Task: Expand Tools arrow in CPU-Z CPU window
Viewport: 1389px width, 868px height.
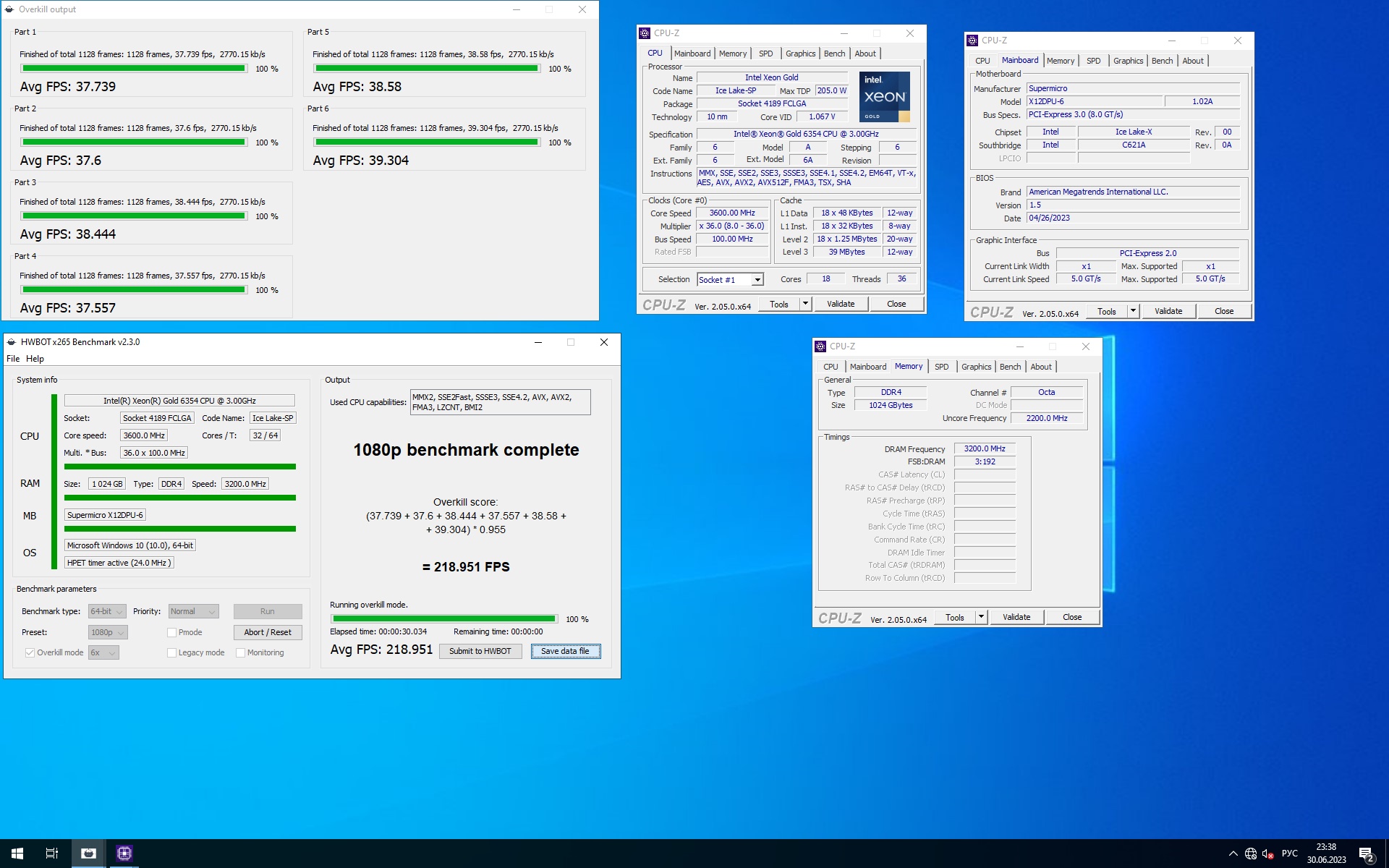Action: pos(805,304)
